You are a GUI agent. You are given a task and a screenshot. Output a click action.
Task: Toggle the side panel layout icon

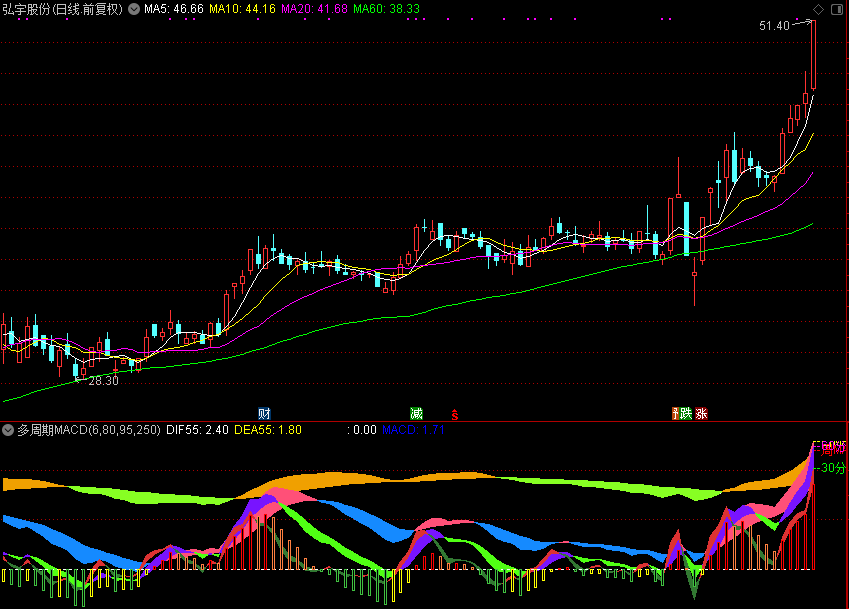(836, 9)
